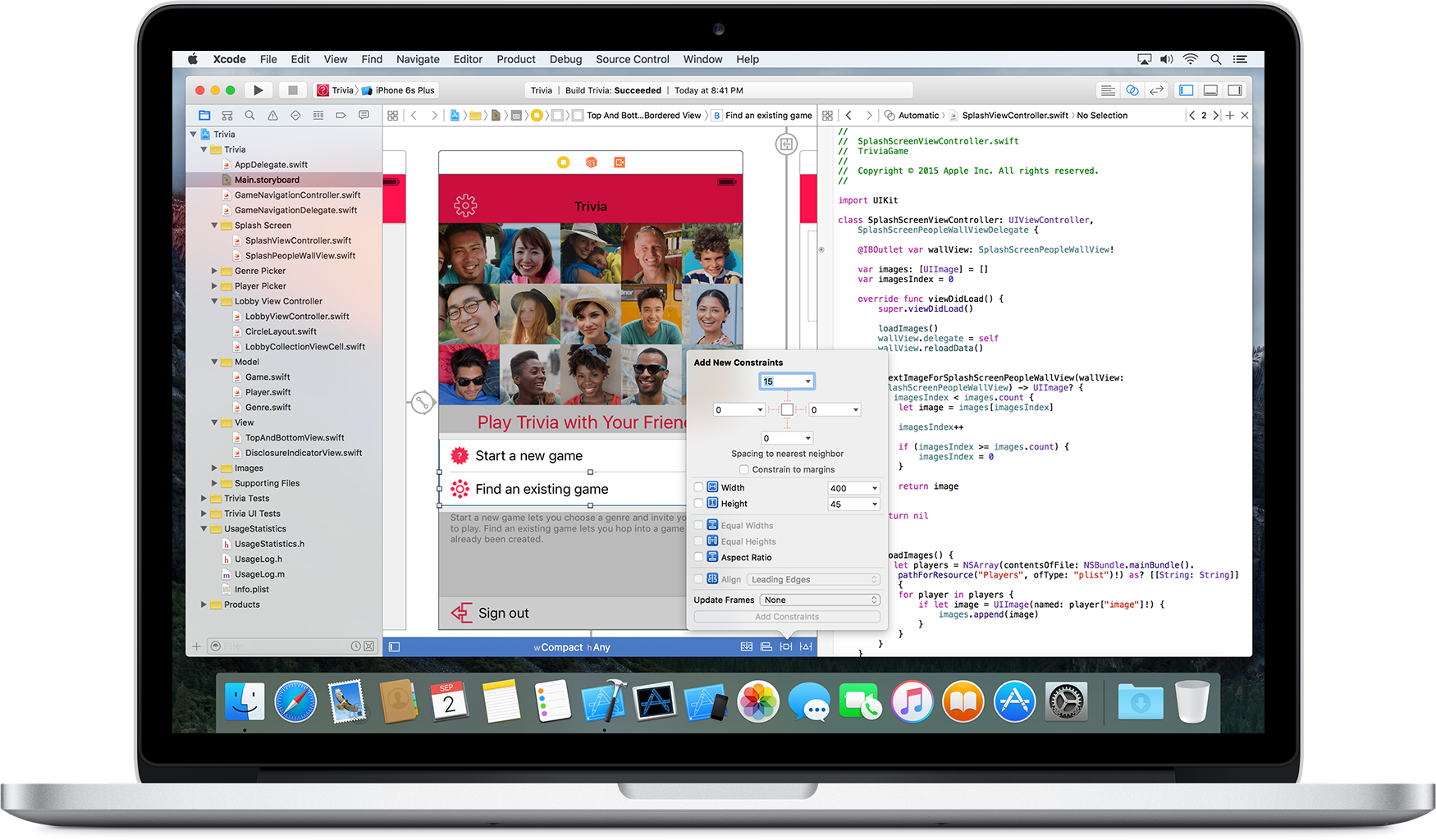
Task: Collapse the Model group
Action: coord(215,362)
